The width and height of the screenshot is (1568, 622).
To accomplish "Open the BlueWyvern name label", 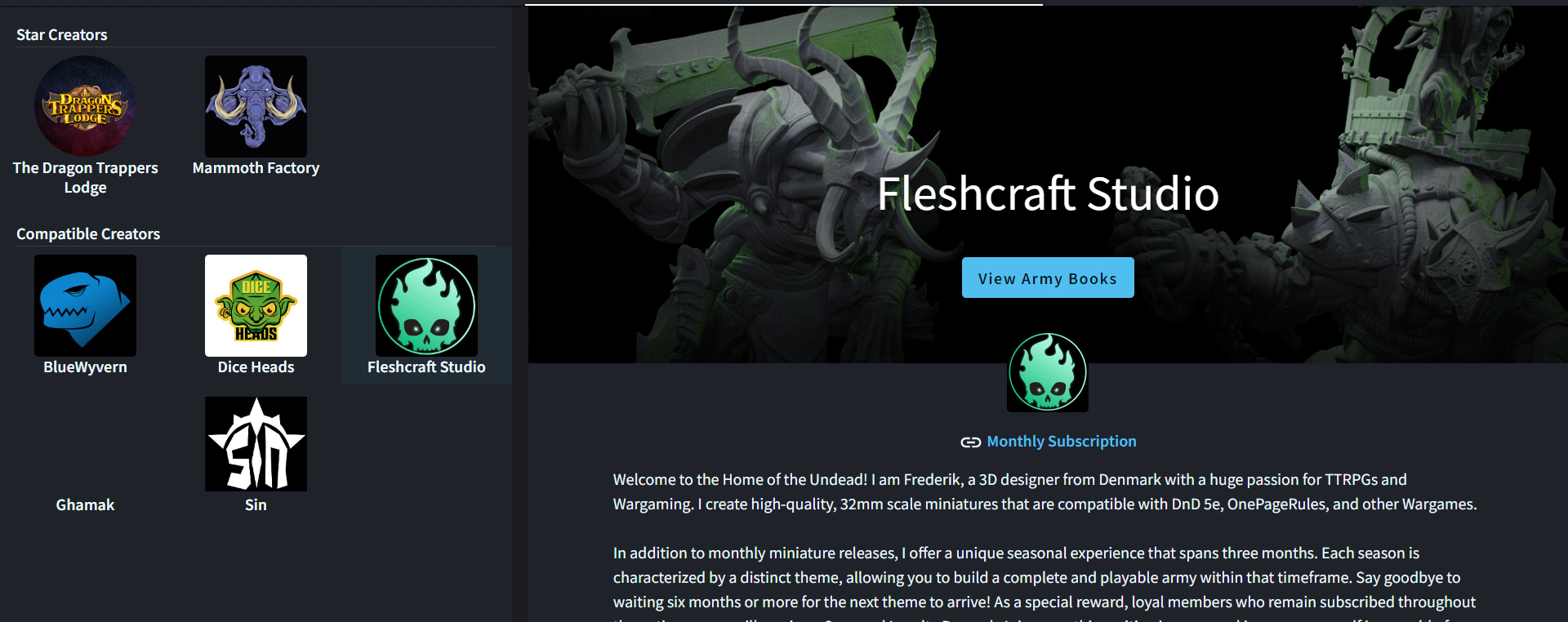I will pos(85,367).
